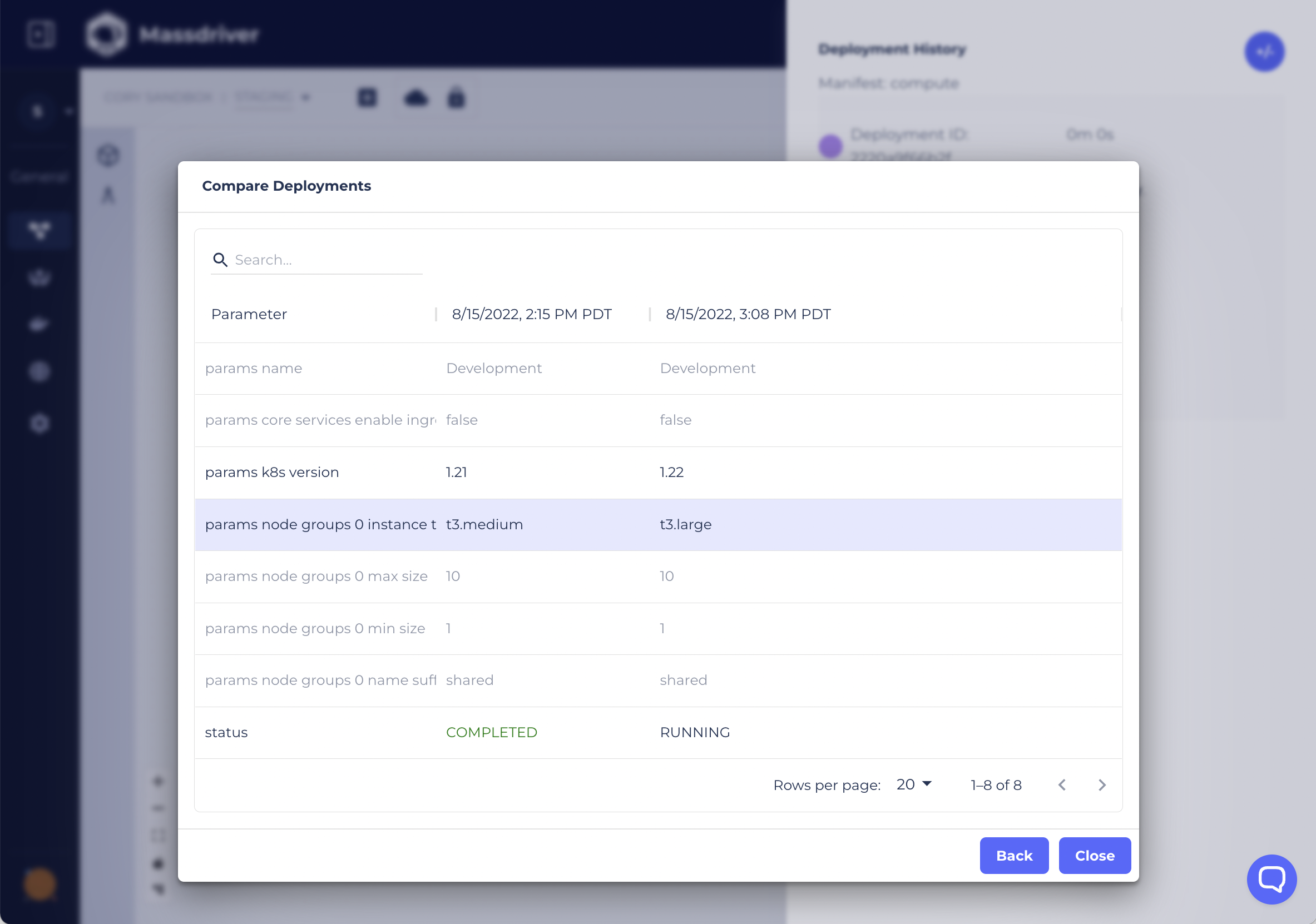Click next page arrow to navigate results
Image resolution: width=1316 pixels, height=924 pixels.
click(x=1101, y=784)
